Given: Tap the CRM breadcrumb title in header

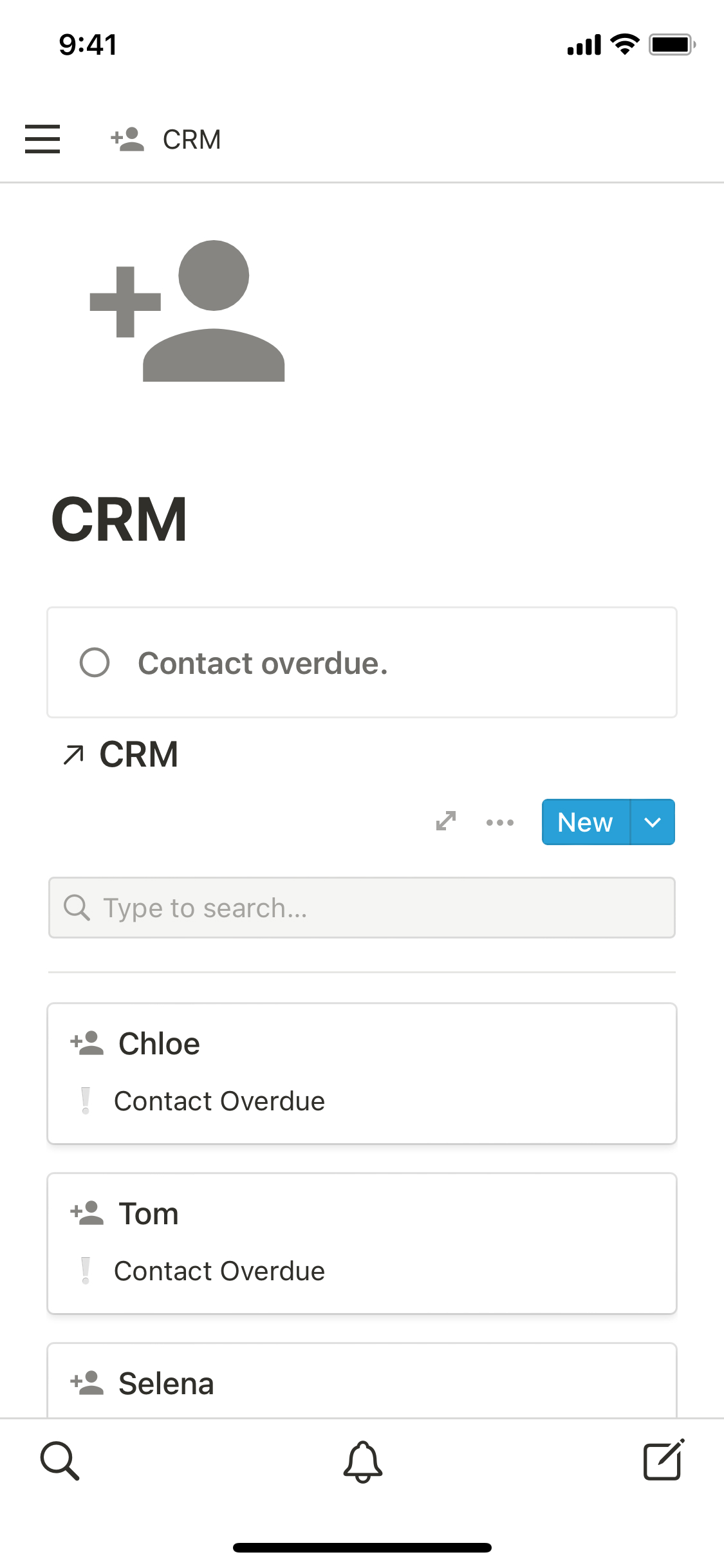Looking at the screenshot, I should pos(192,139).
